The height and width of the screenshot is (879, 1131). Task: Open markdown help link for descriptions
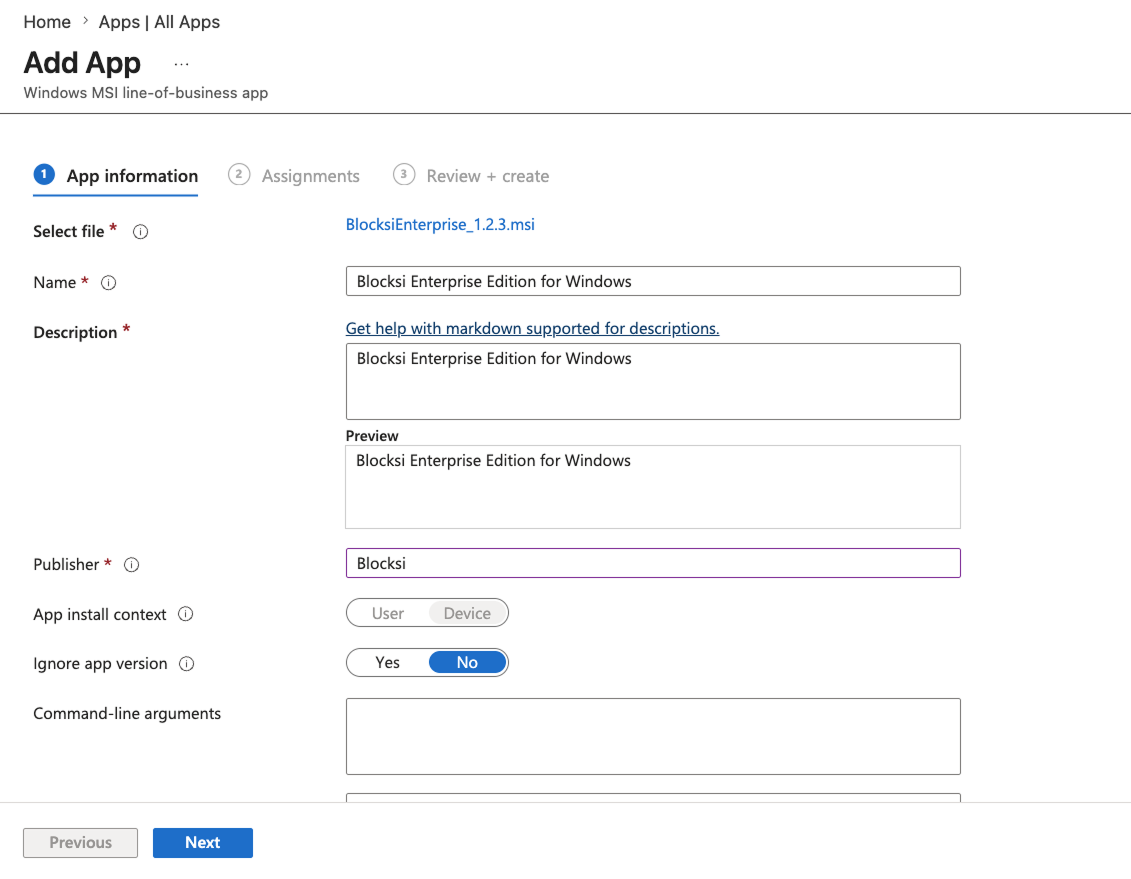point(532,328)
